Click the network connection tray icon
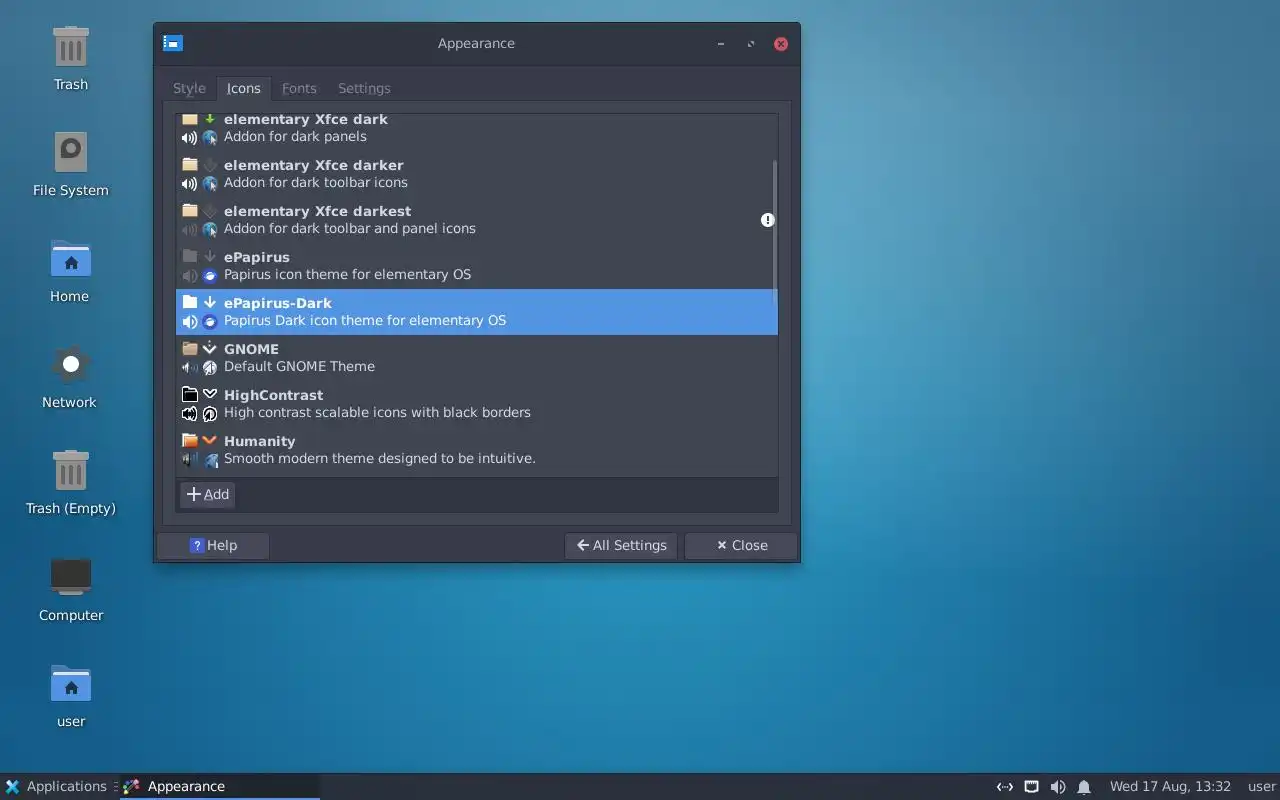 (x=1005, y=787)
